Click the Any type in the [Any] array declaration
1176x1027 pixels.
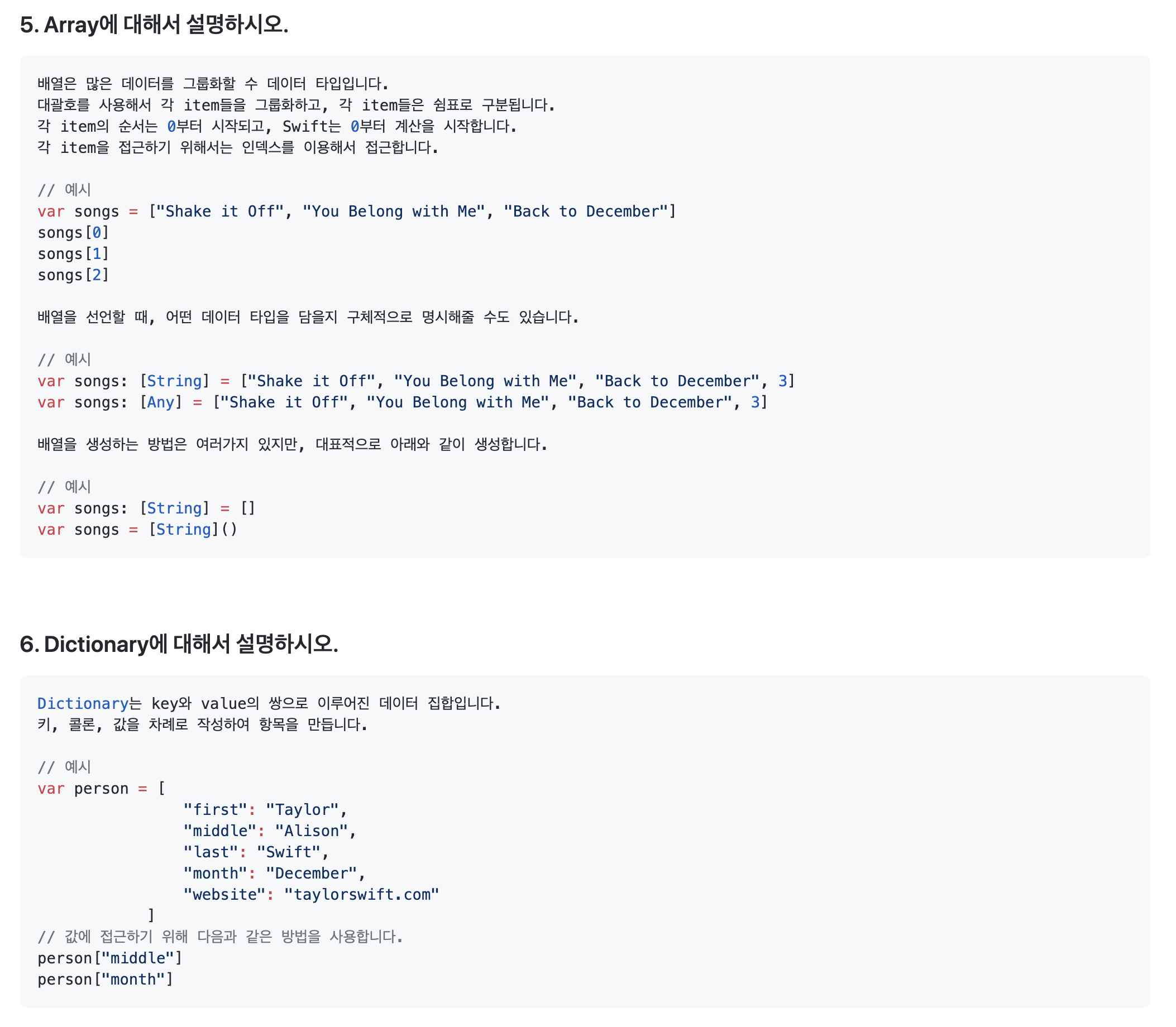(161, 402)
